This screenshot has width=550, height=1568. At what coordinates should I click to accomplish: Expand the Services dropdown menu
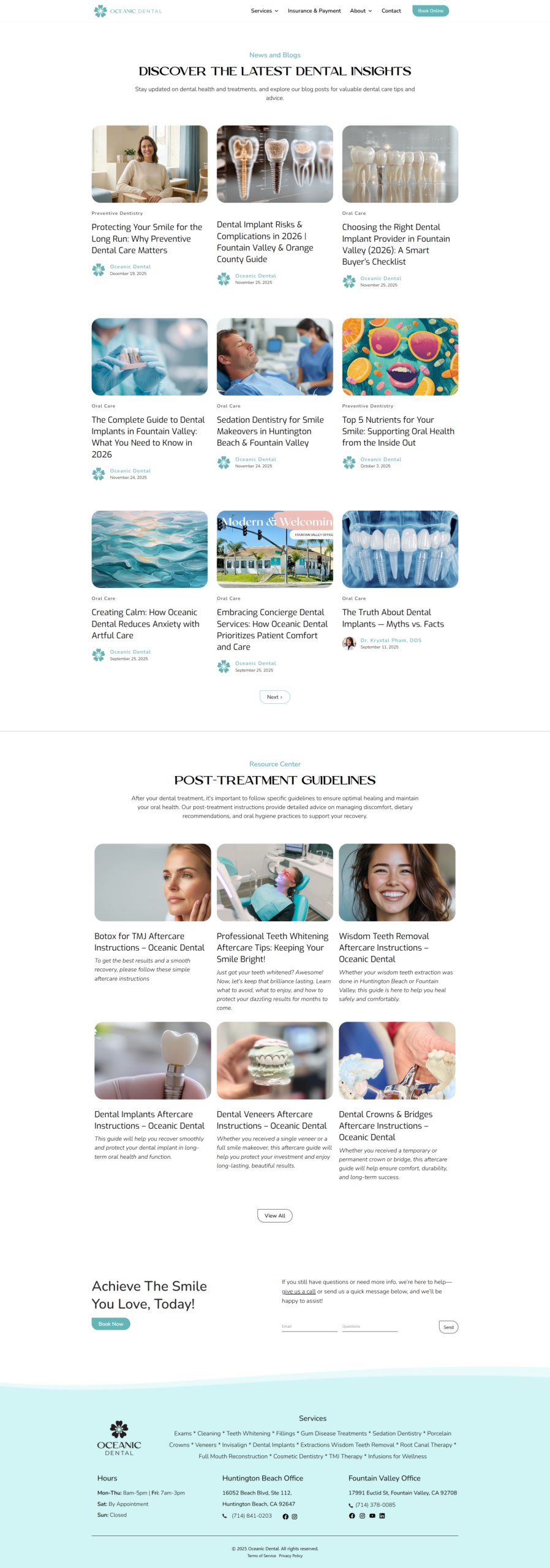[265, 11]
